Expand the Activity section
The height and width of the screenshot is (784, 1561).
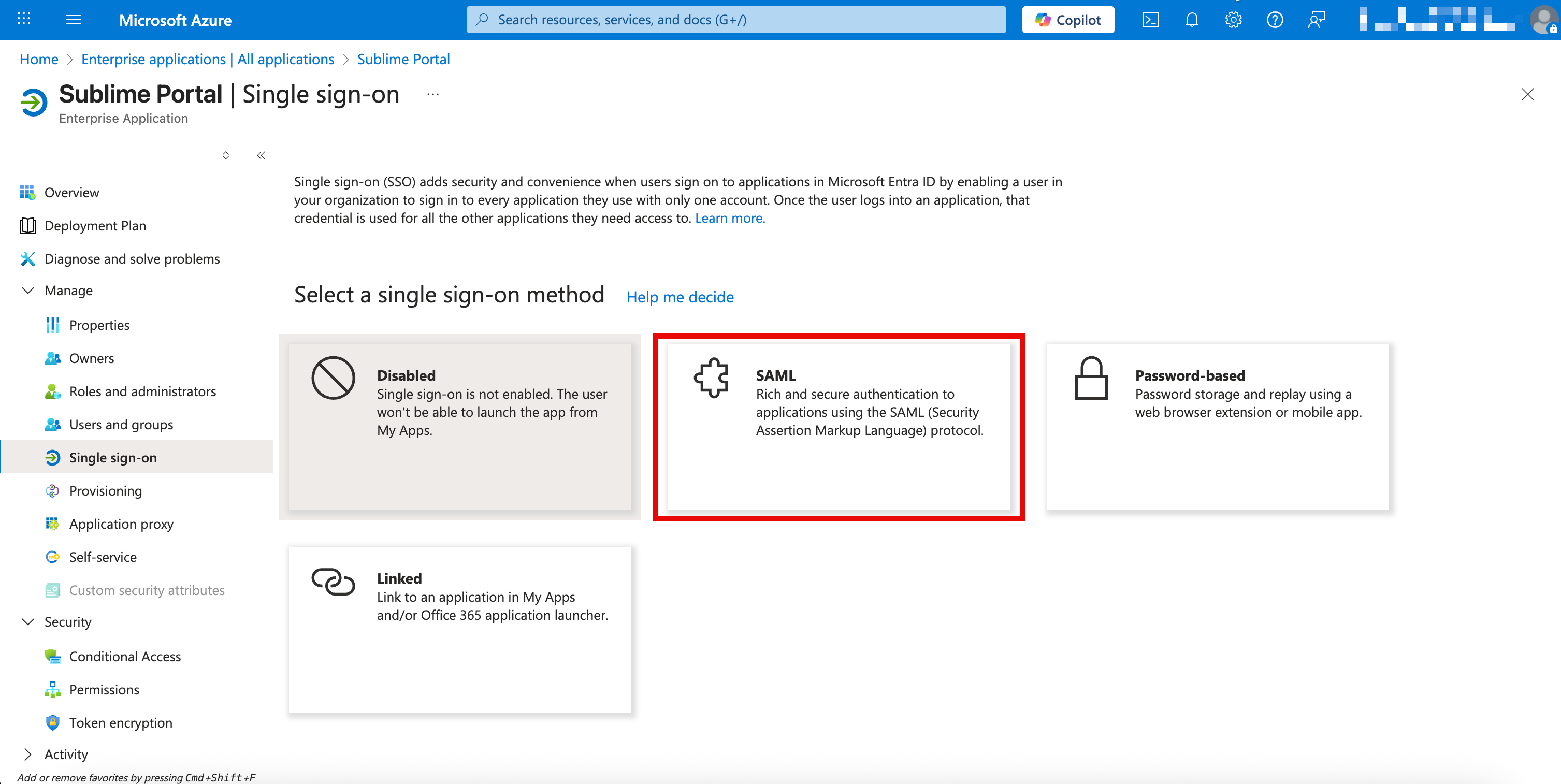pyautogui.click(x=28, y=754)
